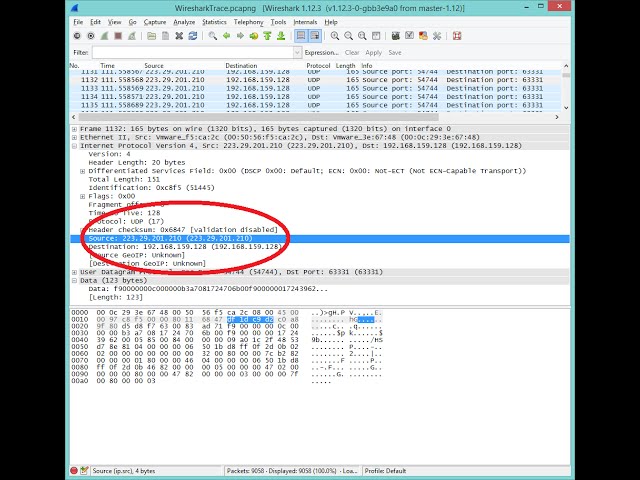Expand Differentiated Services Field node
The image size is (640, 480).
pyautogui.click(x=82, y=171)
